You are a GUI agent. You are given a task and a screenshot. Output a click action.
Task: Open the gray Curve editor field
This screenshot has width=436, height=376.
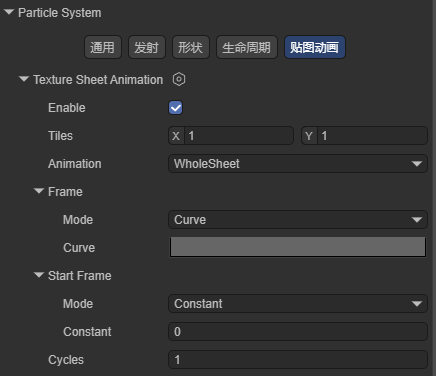[298, 247]
